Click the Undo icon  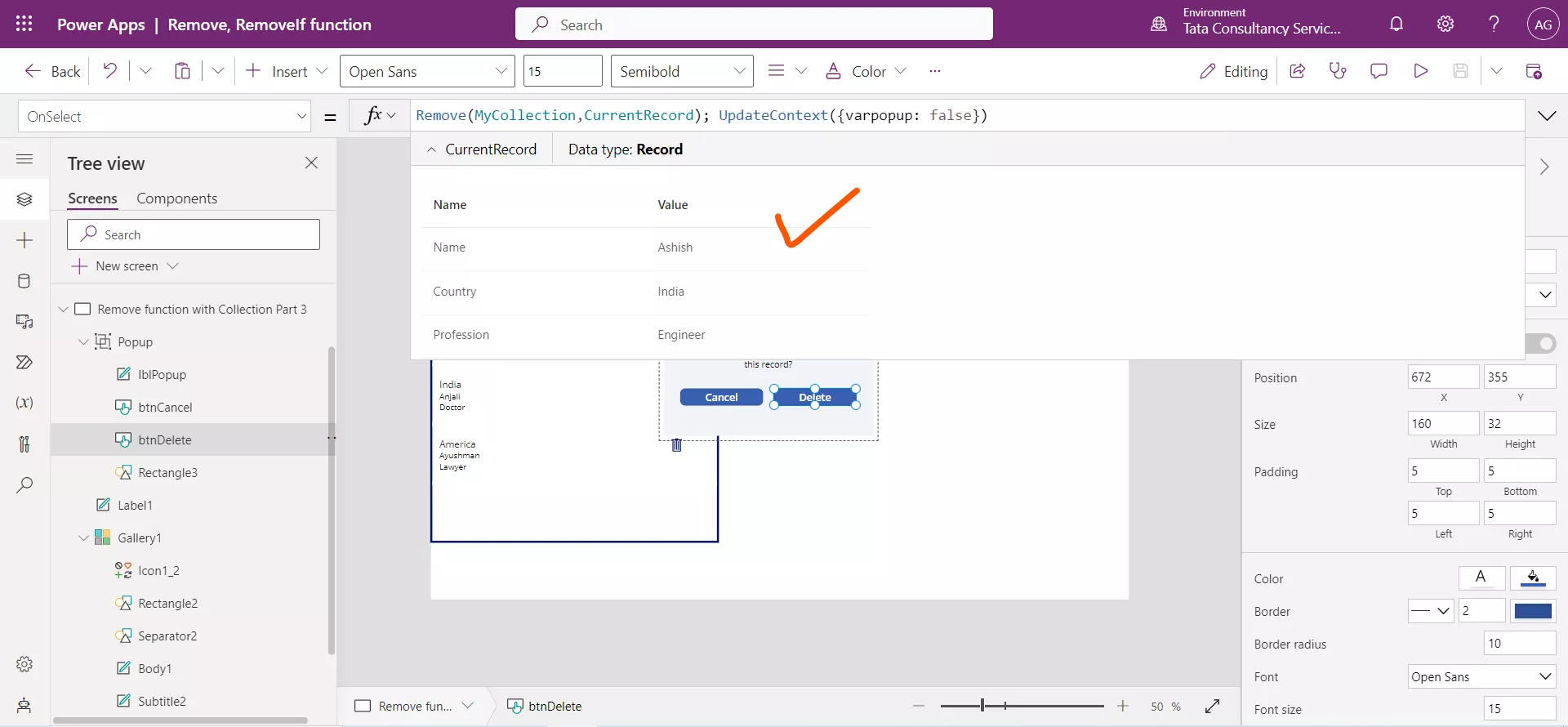point(109,71)
